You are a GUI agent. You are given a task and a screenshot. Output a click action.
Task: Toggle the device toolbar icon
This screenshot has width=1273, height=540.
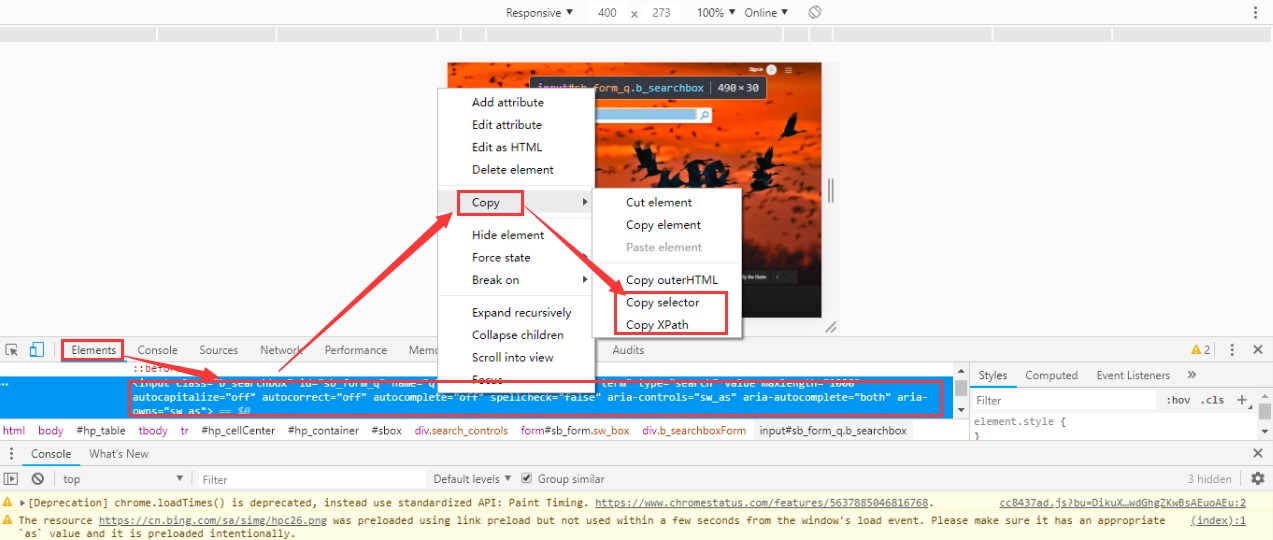(37, 350)
